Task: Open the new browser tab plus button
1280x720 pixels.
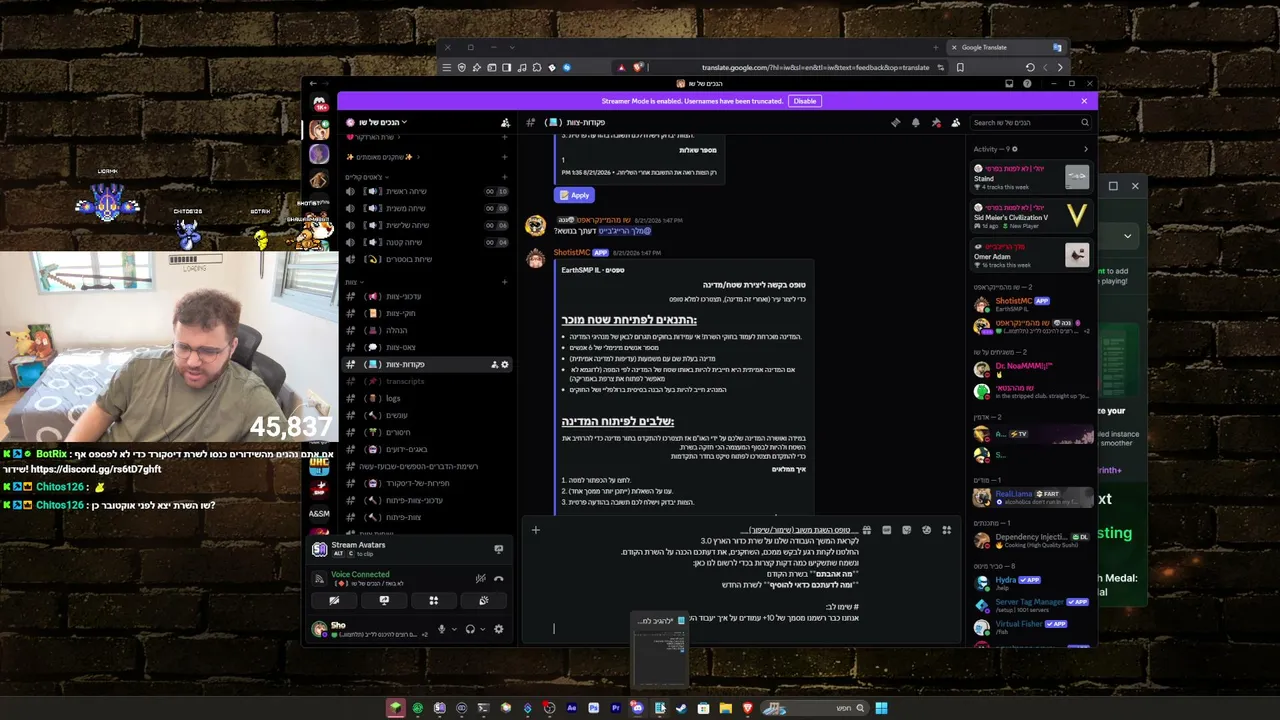Action: pyautogui.click(x=936, y=47)
